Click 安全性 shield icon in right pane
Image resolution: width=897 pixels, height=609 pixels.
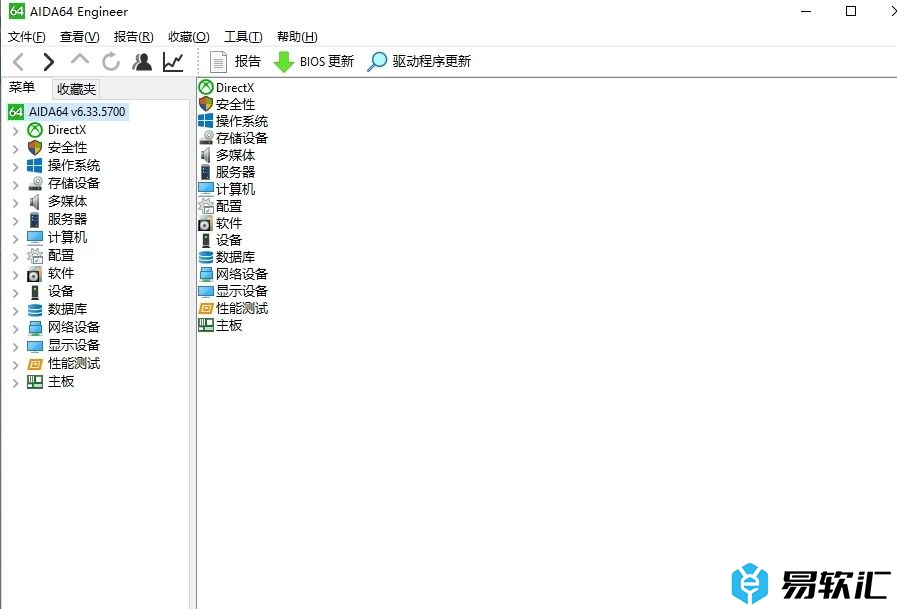[x=206, y=104]
